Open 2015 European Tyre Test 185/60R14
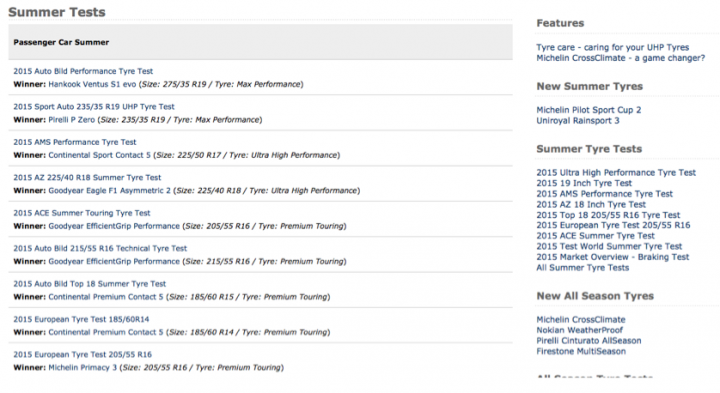Image resolution: width=720 pixels, height=393 pixels. click(x=81, y=320)
